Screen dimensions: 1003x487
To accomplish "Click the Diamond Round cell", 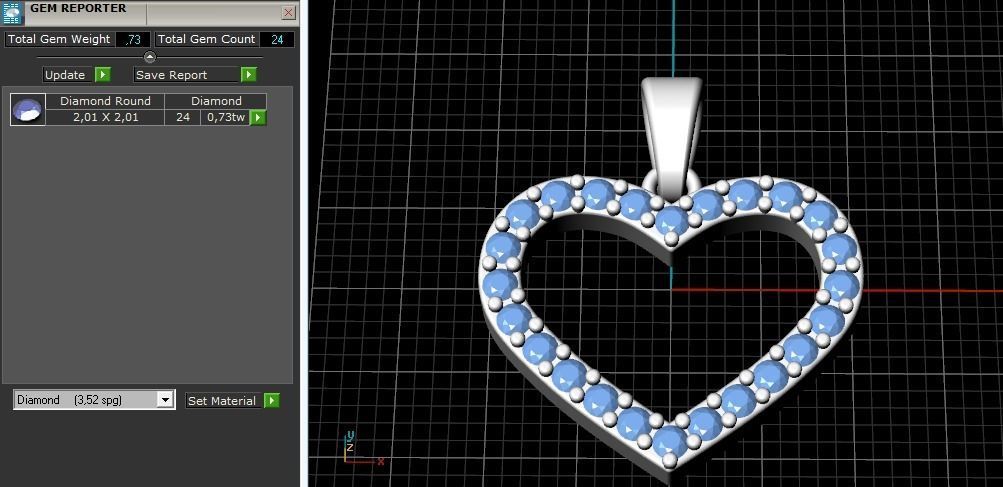I will 106,101.
